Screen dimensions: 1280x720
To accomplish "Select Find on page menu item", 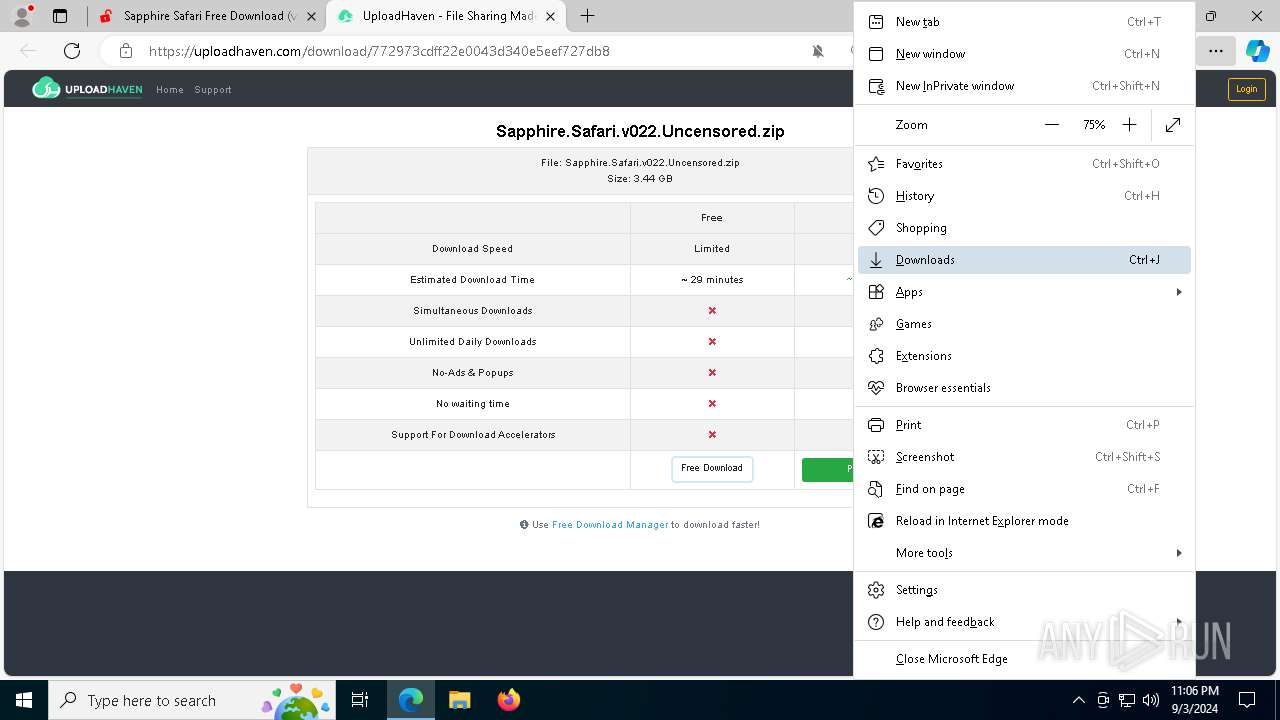I will 1024,489.
